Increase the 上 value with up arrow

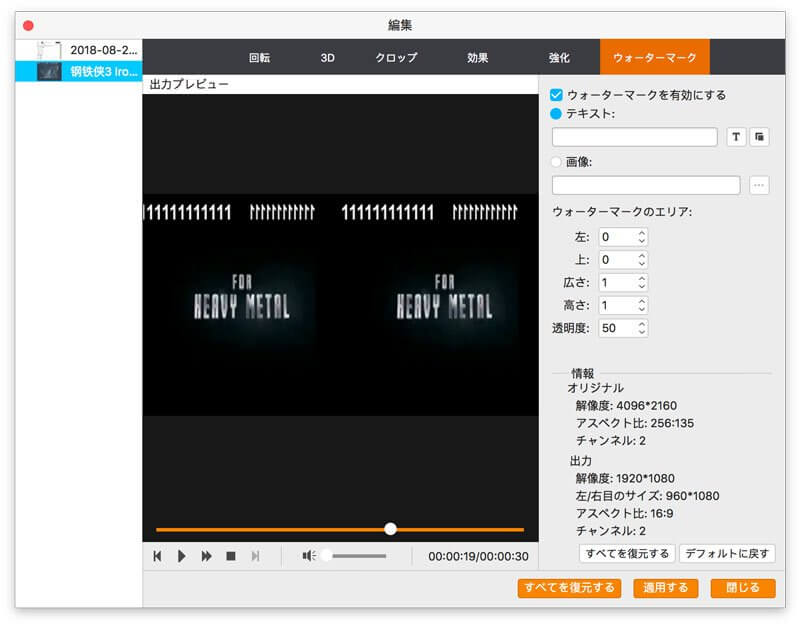[x=642, y=256]
